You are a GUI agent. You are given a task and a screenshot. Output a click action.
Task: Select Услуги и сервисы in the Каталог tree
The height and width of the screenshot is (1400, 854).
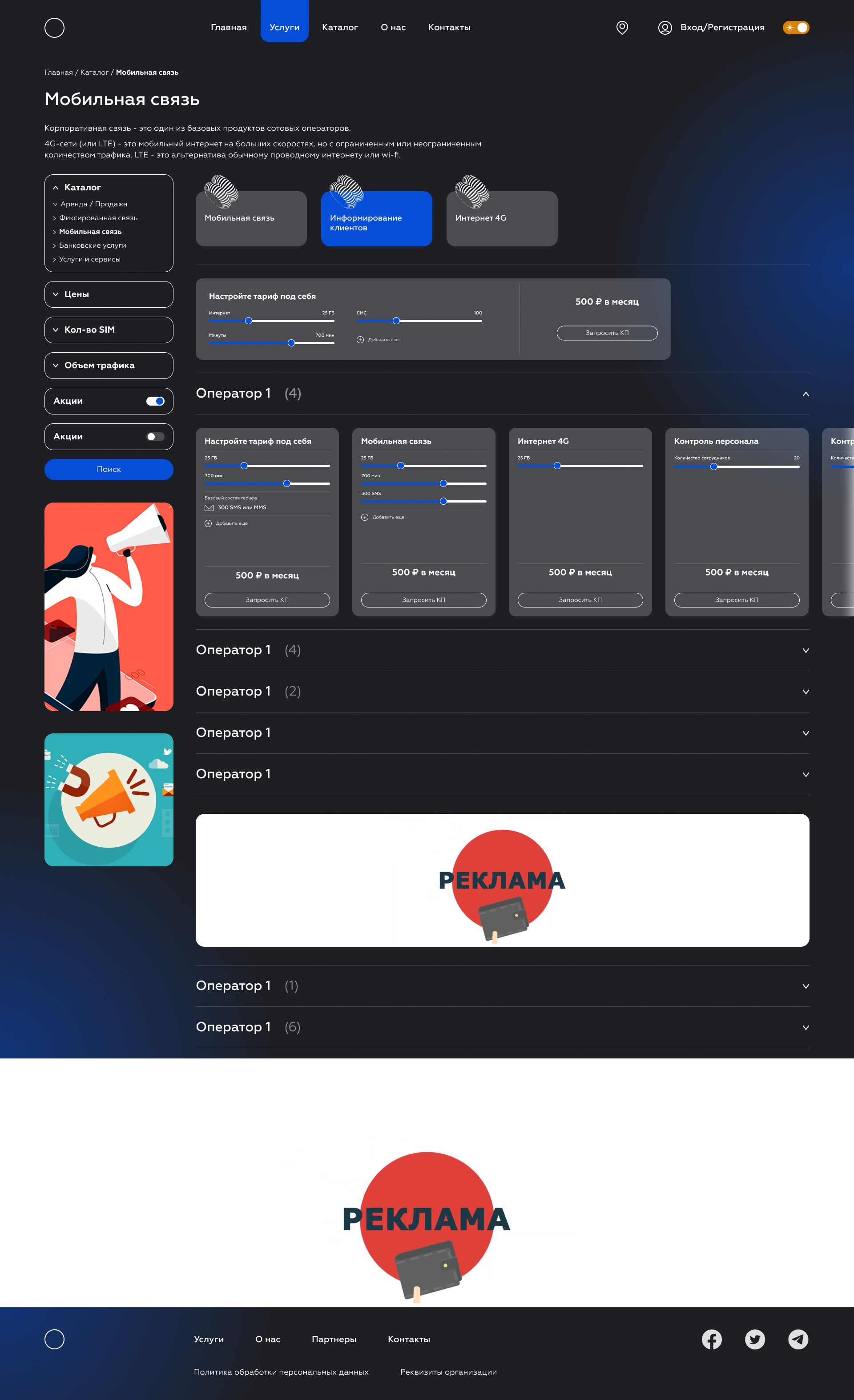pos(90,259)
